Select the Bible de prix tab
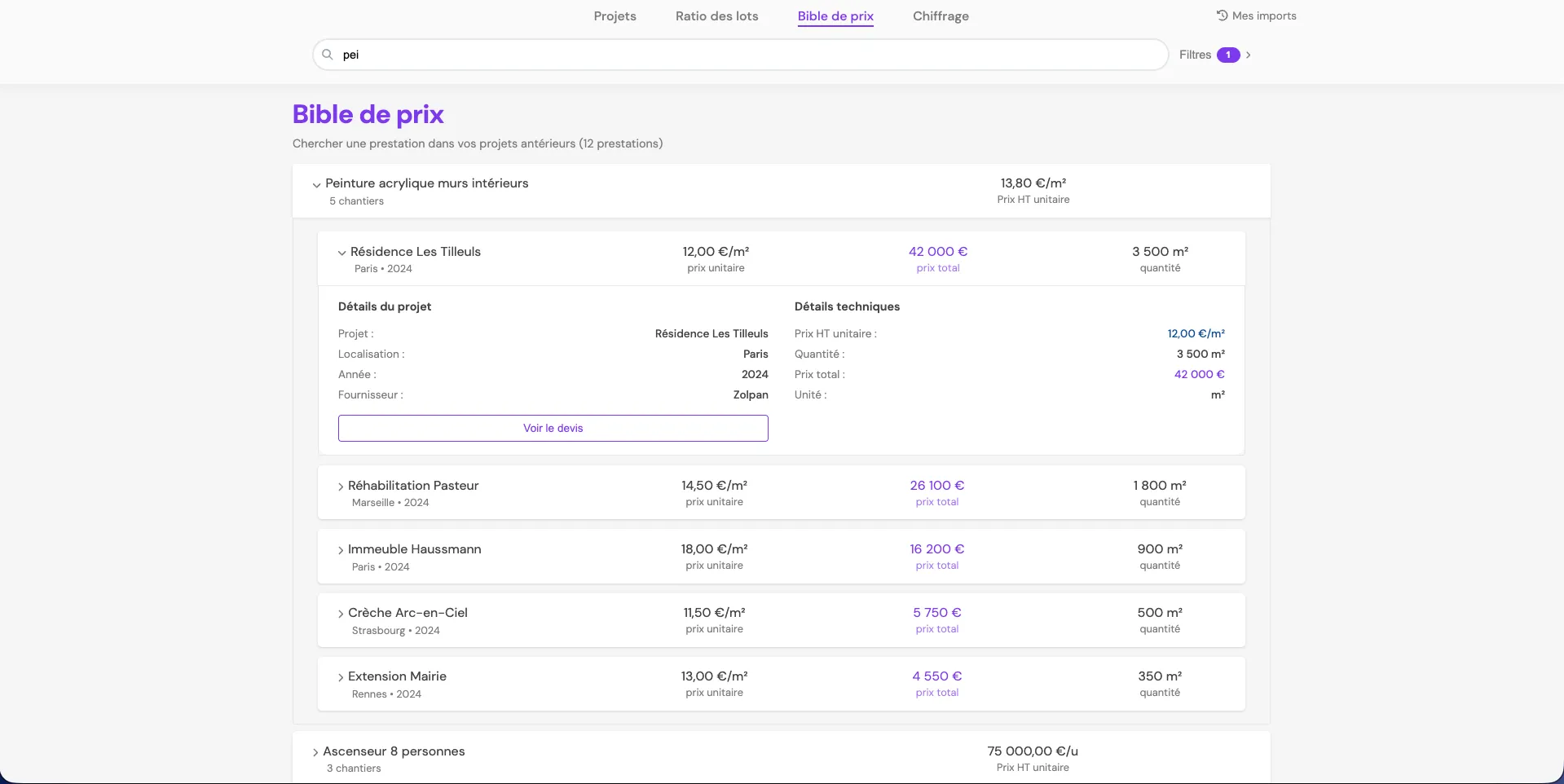1564x784 pixels. click(x=835, y=16)
